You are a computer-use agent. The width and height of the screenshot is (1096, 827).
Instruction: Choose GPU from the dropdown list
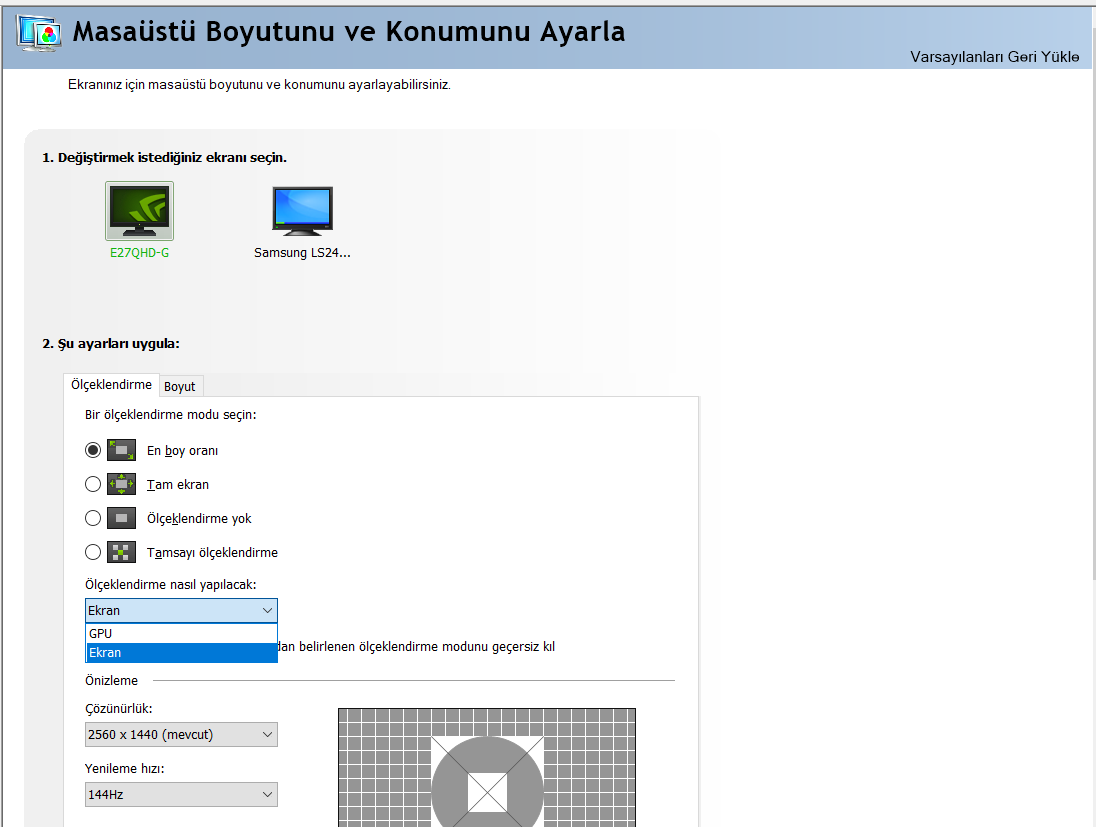[x=181, y=633]
